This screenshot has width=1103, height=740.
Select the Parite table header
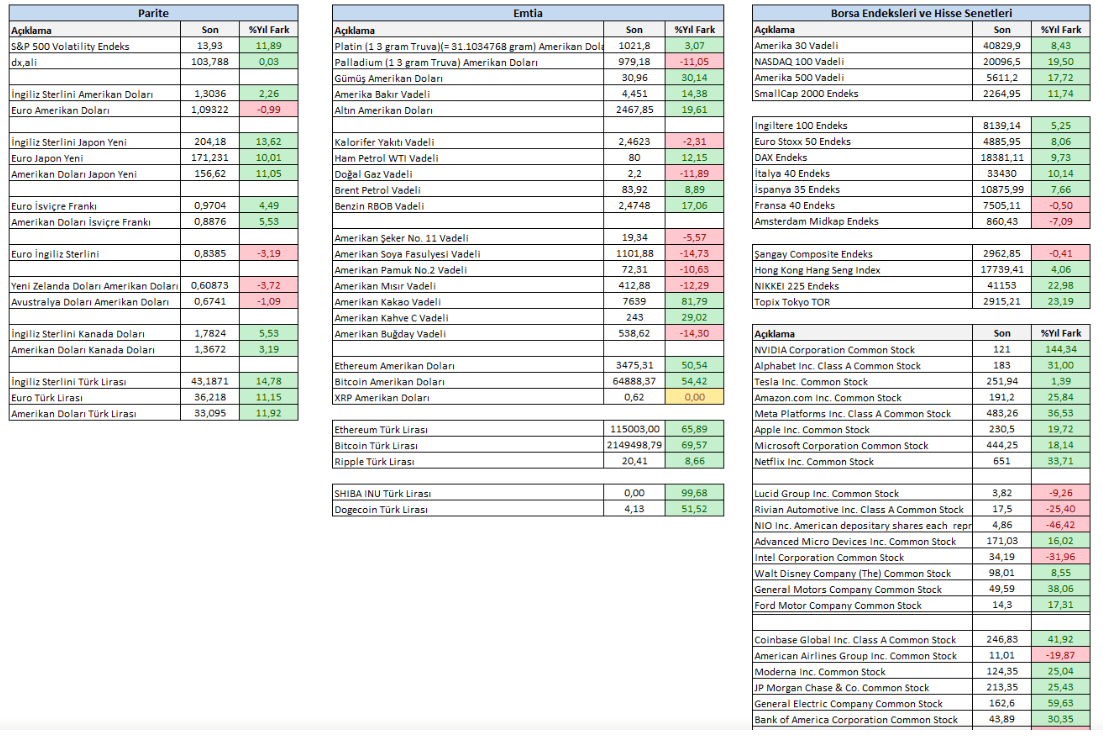tap(153, 13)
